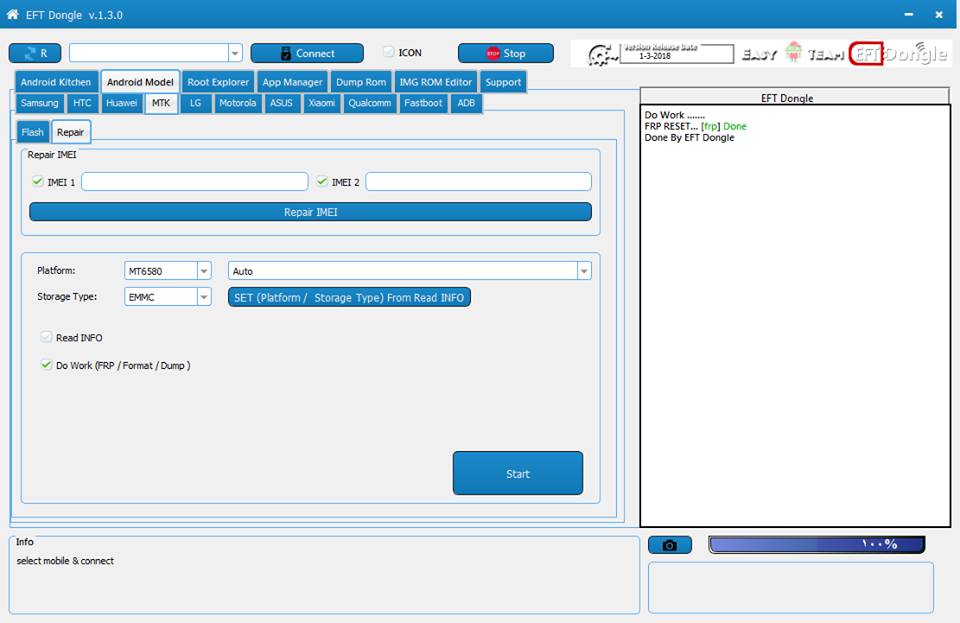Expand the Storage Type EMMC dropdown
This screenshot has height=623, width=960.
(204, 297)
